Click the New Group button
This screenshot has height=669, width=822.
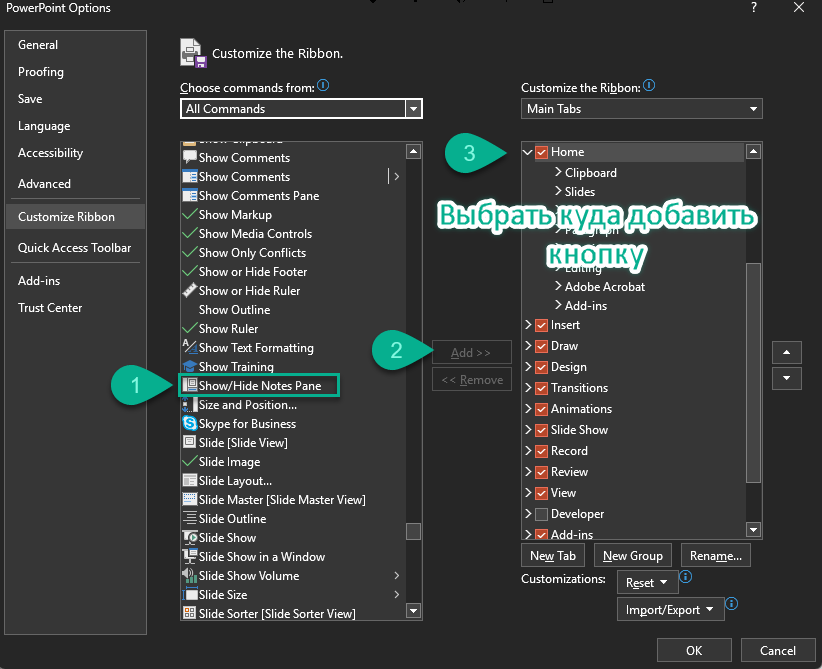pyautogui.click(x=633, y=556)
